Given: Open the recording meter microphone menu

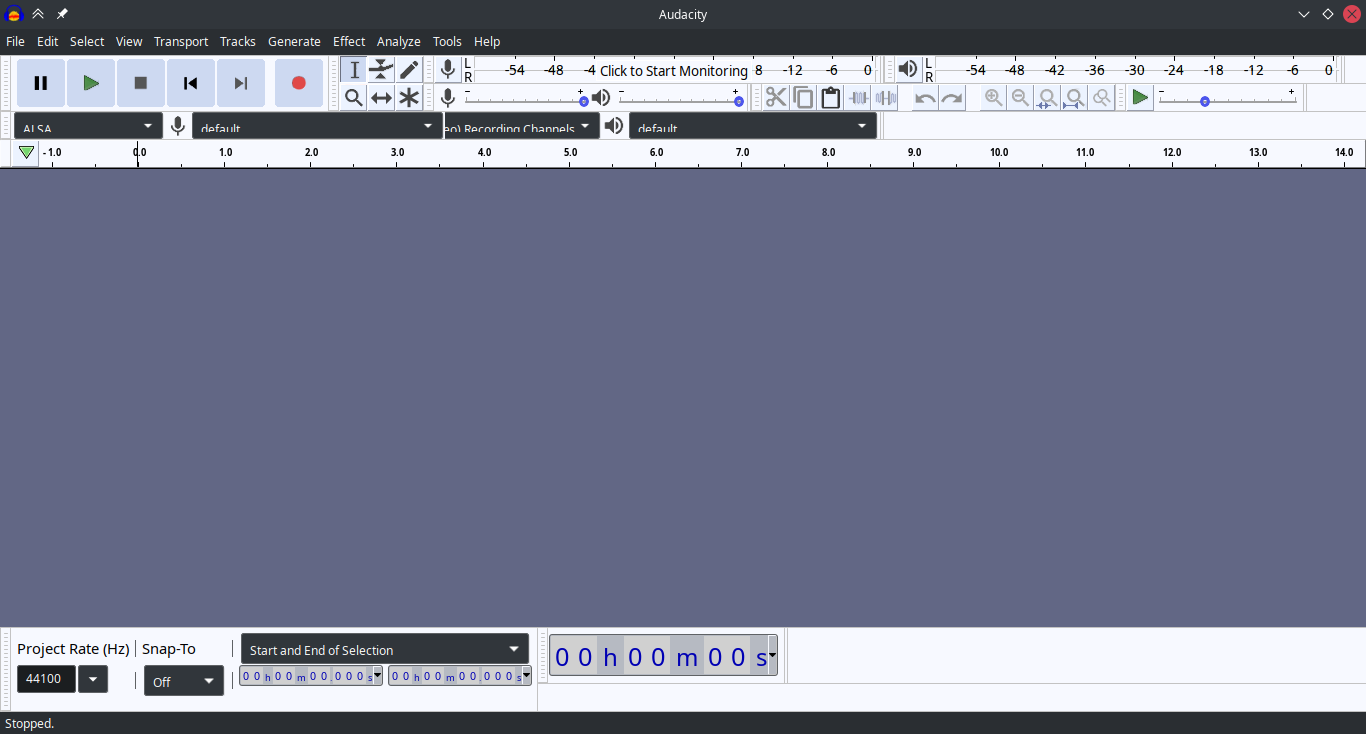Looking at the screenshot, I should click(448, 69).
